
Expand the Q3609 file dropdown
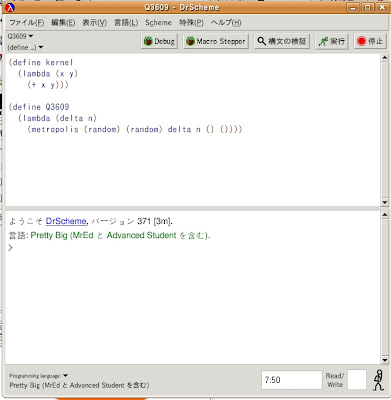(x=20, y=36)
